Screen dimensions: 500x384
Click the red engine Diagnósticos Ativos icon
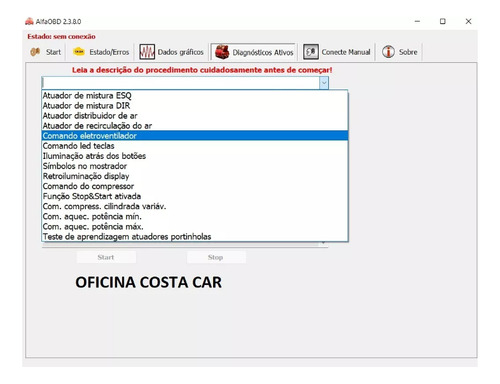click(x=222, y=52)
